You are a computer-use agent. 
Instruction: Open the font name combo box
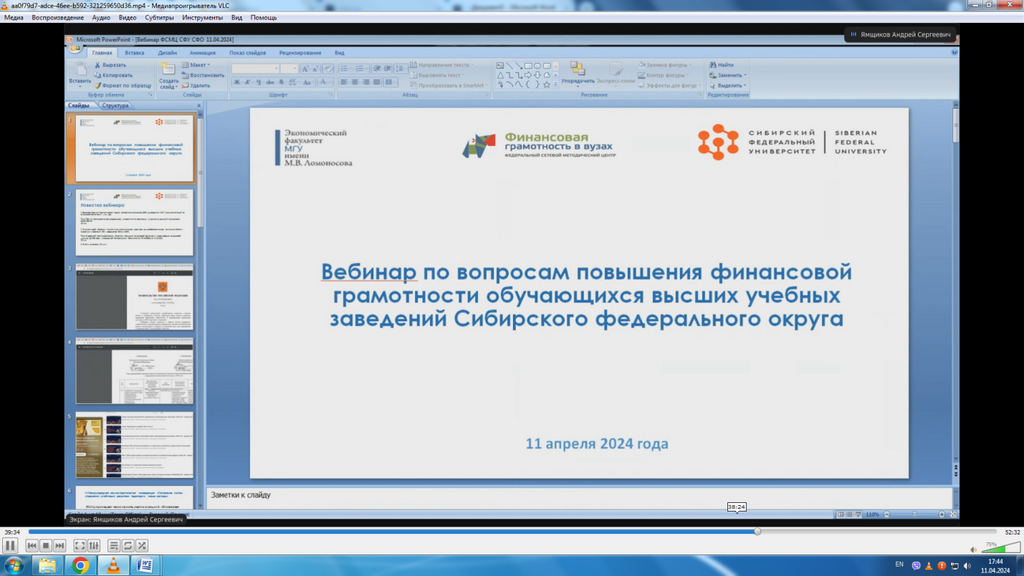pos(255,69)
